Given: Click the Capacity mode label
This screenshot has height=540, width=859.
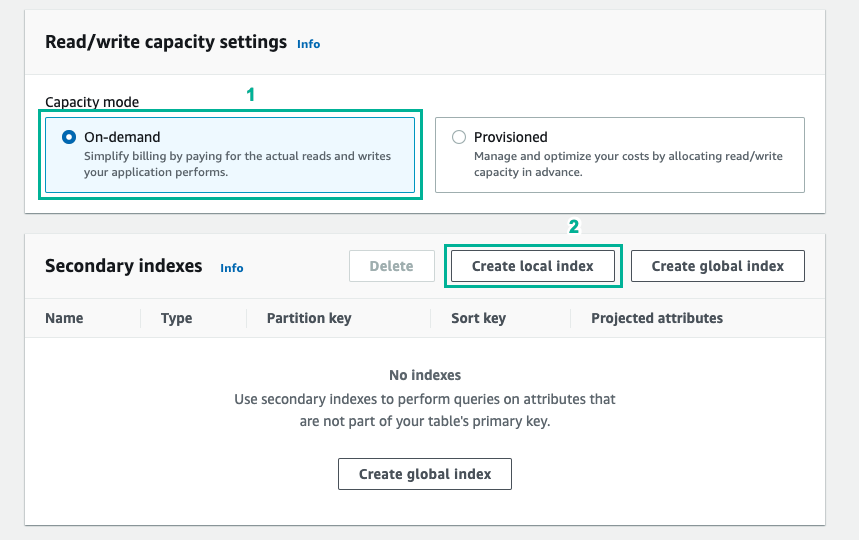Looking at the screenshot, I should click(x=92, y=102).
